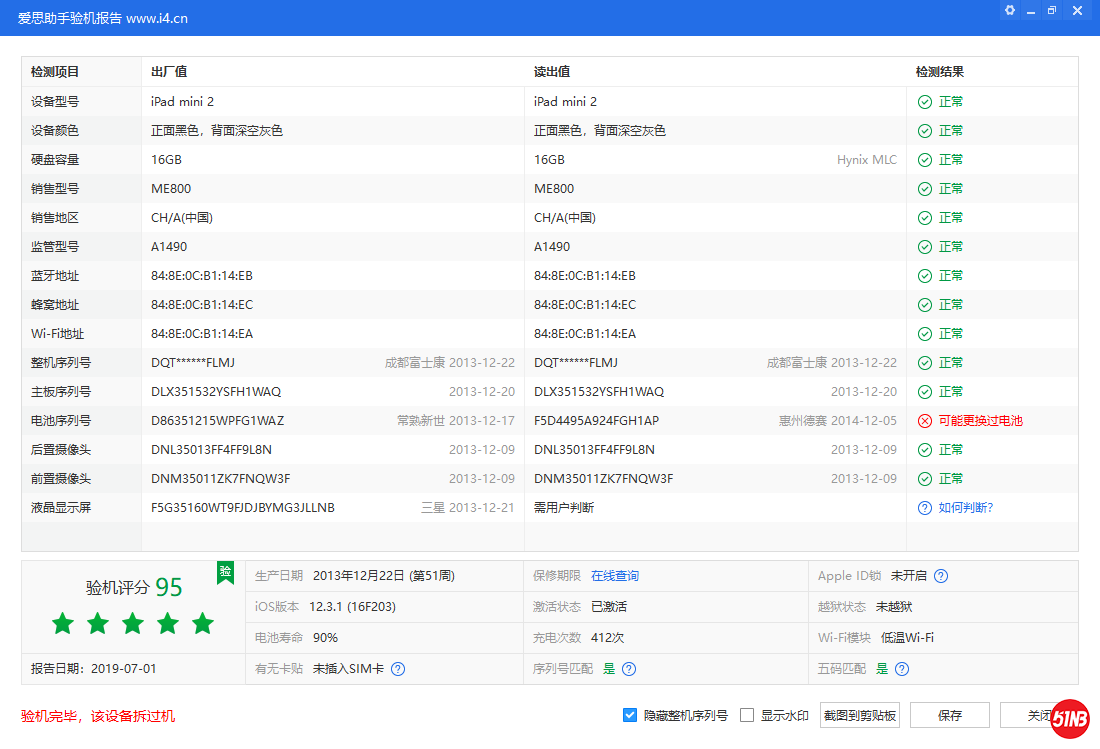1100x749 pixels.
Task: Click 截图到剪贴板 button
Action: [x=860, y=715]
